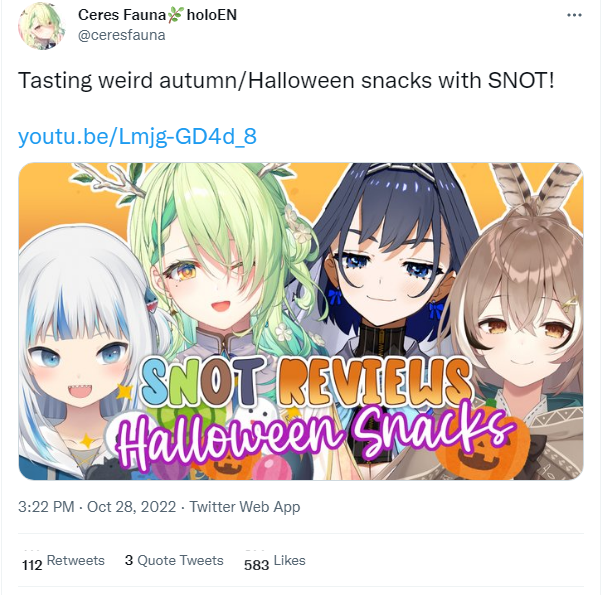Viewport: 603px width, 595px height.
Task: View the 3 Quote Tweets list
Action: 174,560
